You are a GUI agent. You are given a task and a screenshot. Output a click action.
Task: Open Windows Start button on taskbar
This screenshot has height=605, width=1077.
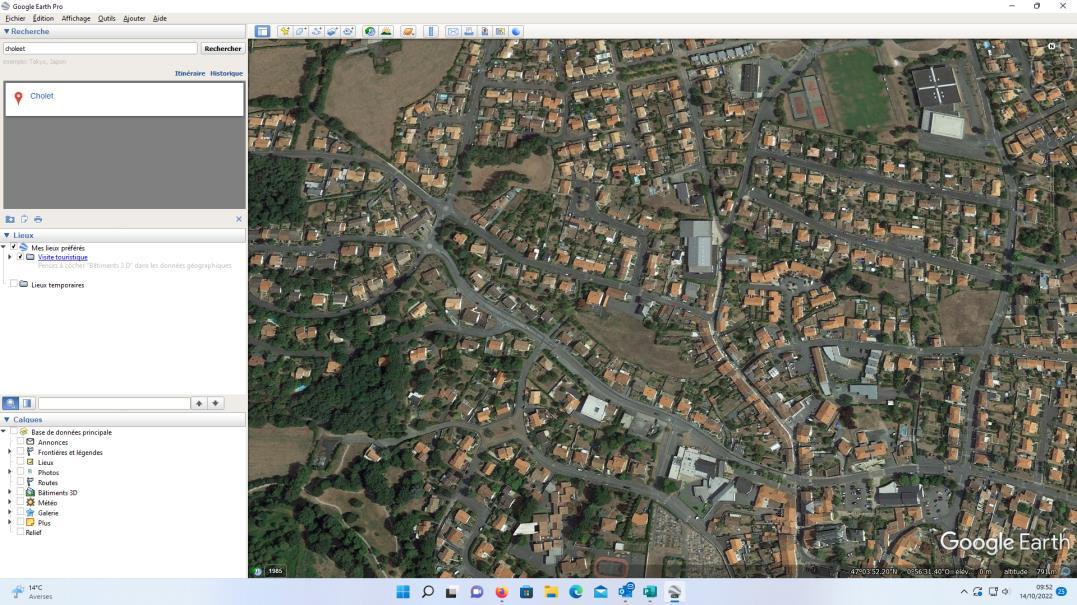point(403,592)
